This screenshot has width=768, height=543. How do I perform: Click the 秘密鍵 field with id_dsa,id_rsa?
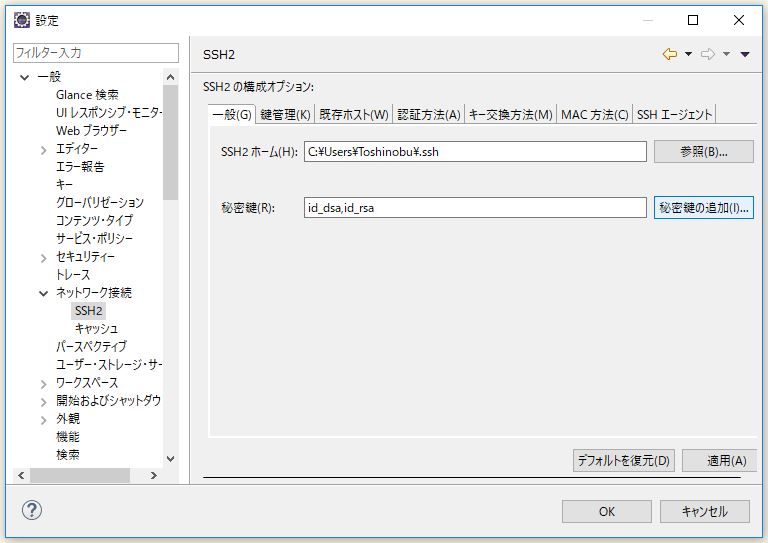(475, 208)
